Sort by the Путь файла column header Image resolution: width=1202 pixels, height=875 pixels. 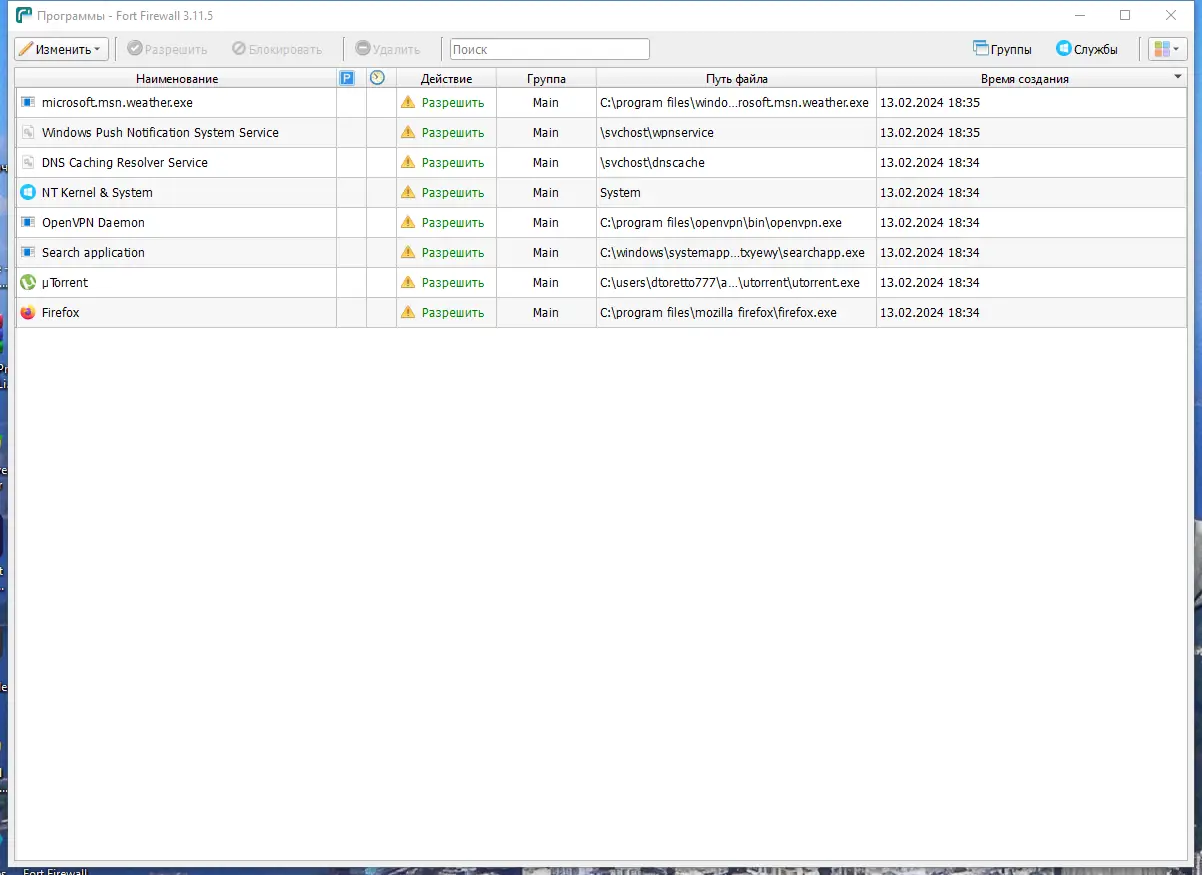click(x=736, y=78)
